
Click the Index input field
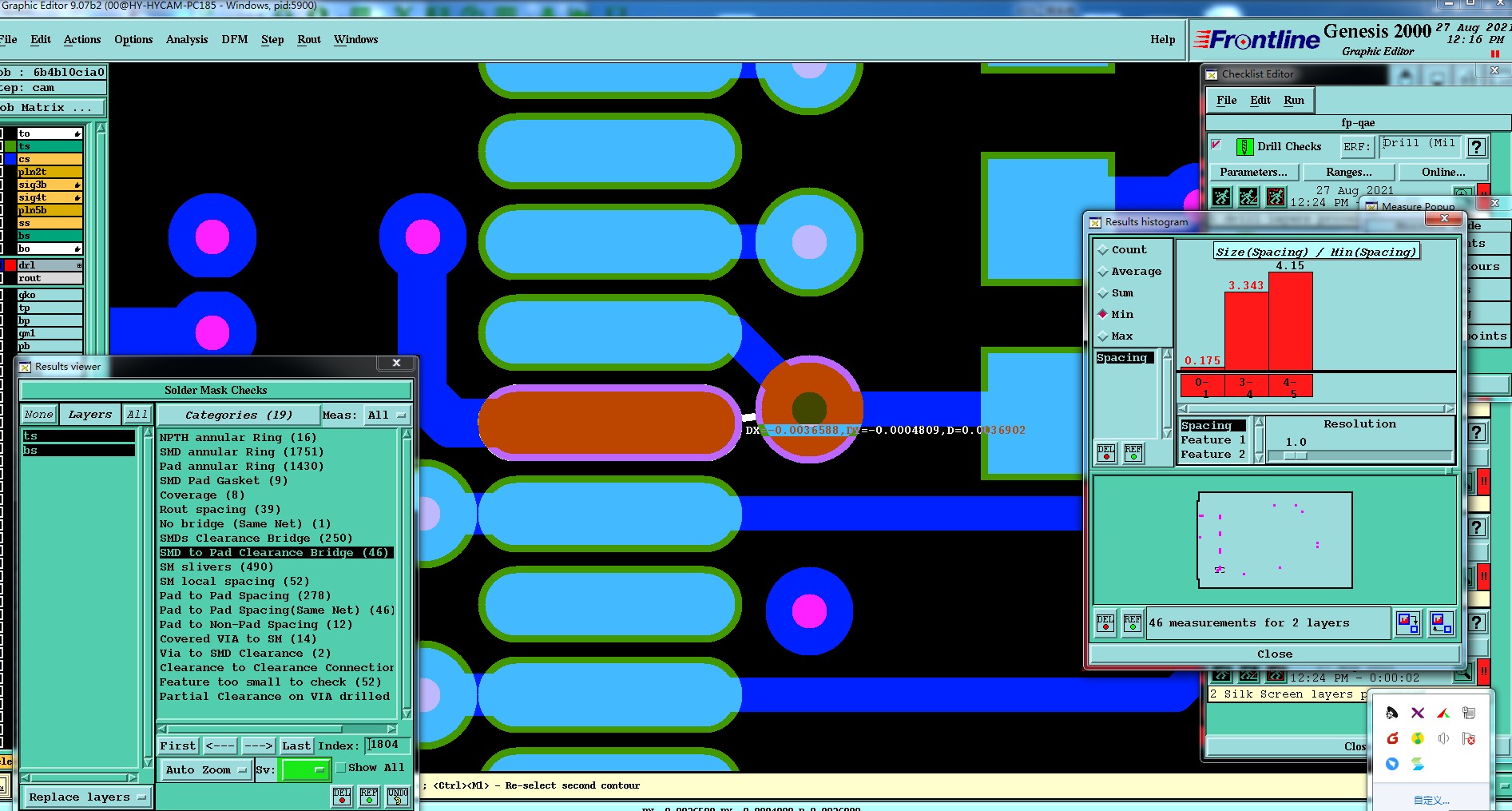387,745
